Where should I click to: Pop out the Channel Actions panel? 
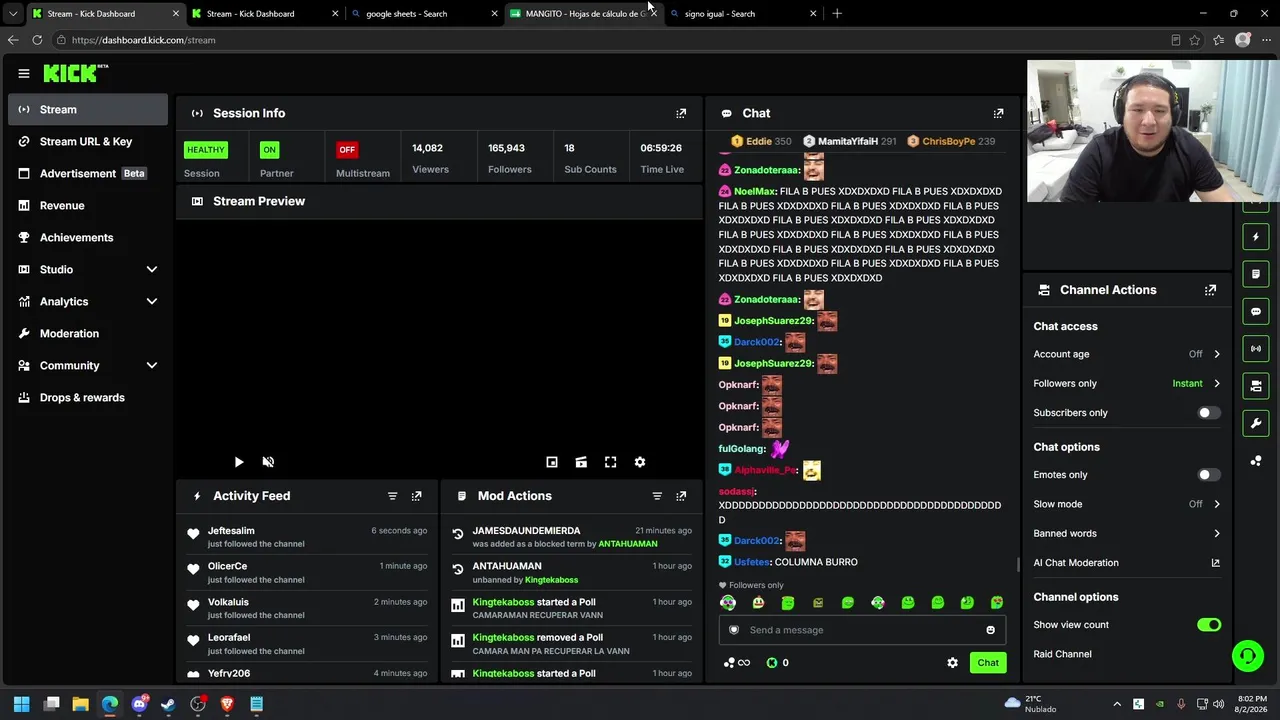(x=1210, y=290)
